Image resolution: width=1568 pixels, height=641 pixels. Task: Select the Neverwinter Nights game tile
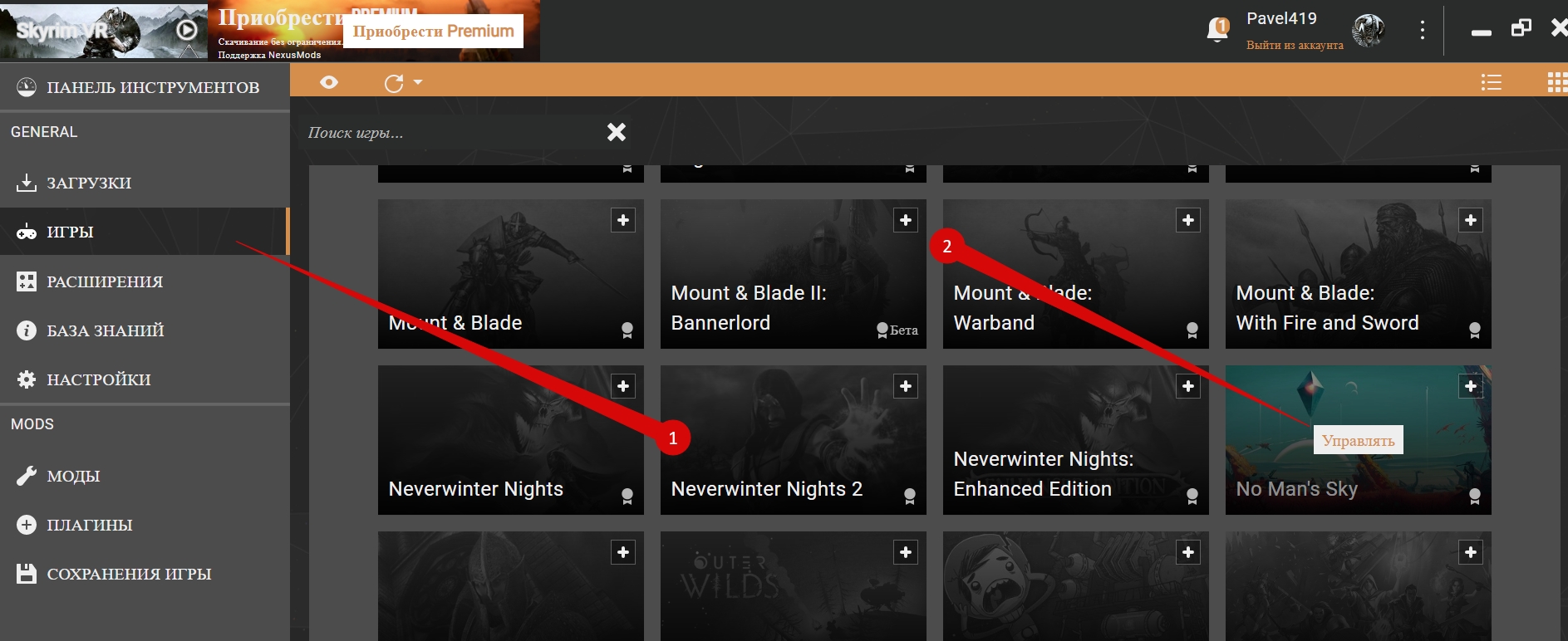(511, 440)
